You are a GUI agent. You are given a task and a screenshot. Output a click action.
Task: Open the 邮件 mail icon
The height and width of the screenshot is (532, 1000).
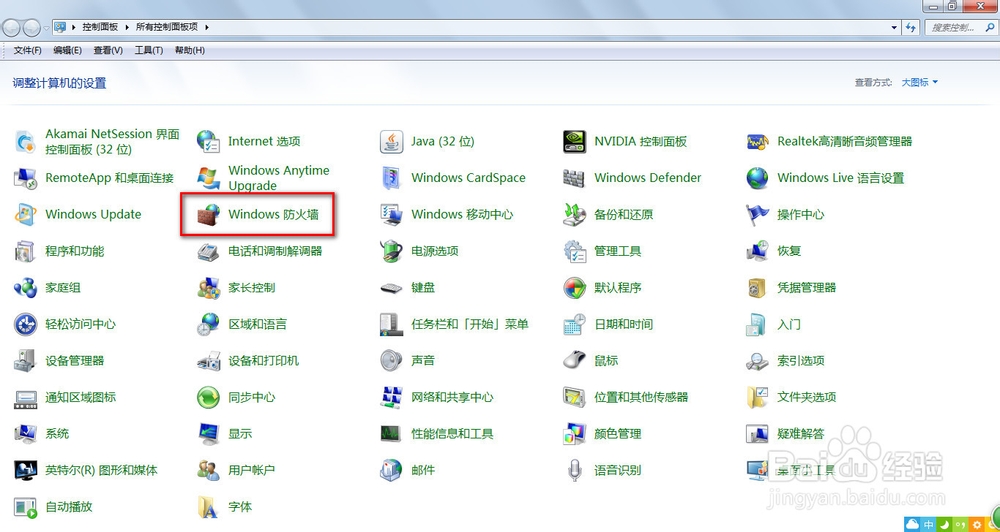392,471
